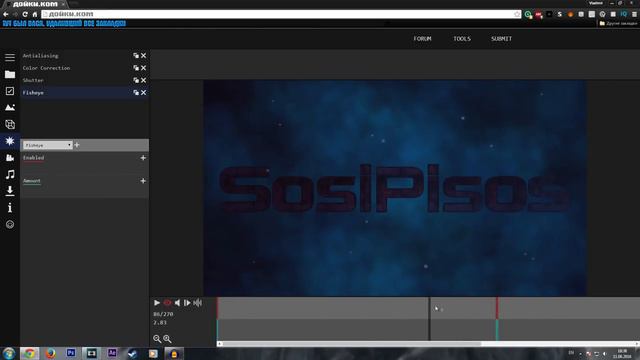Image resolution: width=640 pixels, height=360 pixels.
Task: Click the black playhead line on the timeline
Action: click(x=429, y=318)
